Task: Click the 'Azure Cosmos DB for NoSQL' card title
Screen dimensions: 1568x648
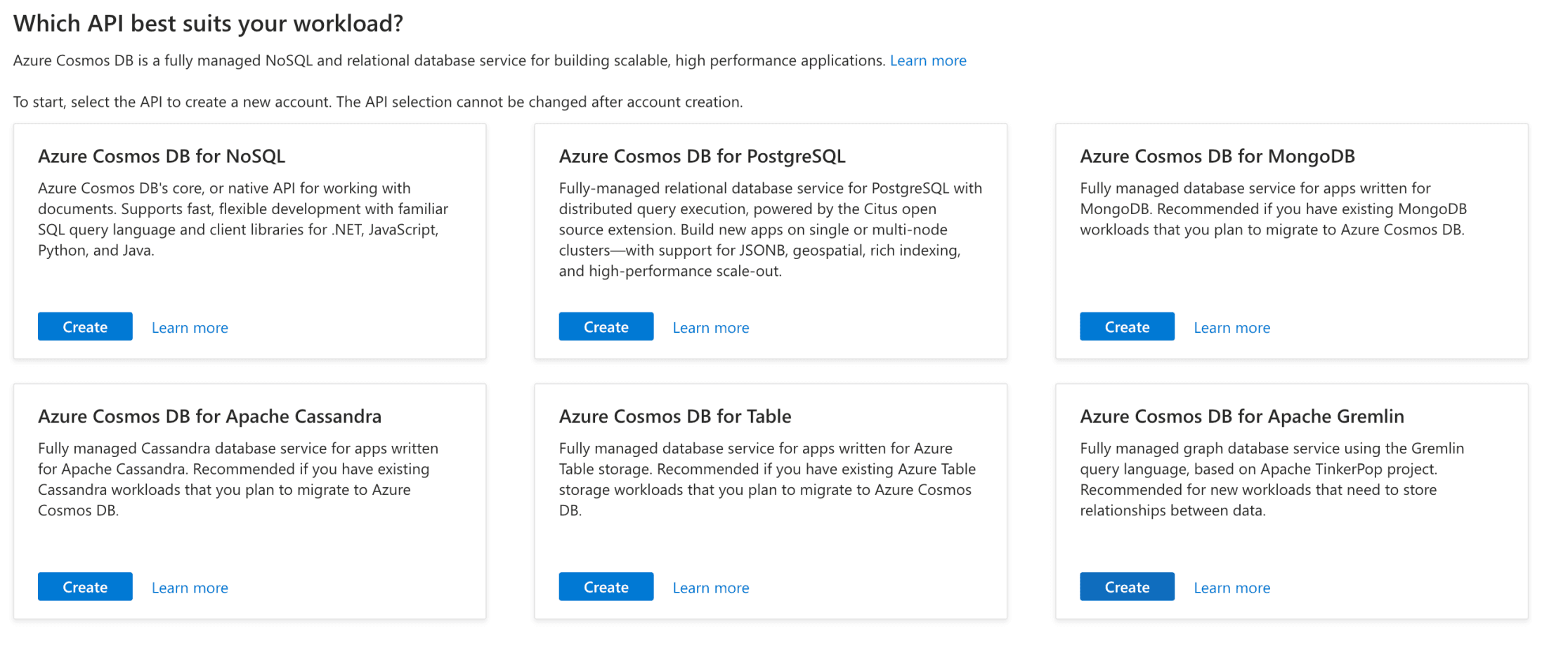Action: pos(162,156)
